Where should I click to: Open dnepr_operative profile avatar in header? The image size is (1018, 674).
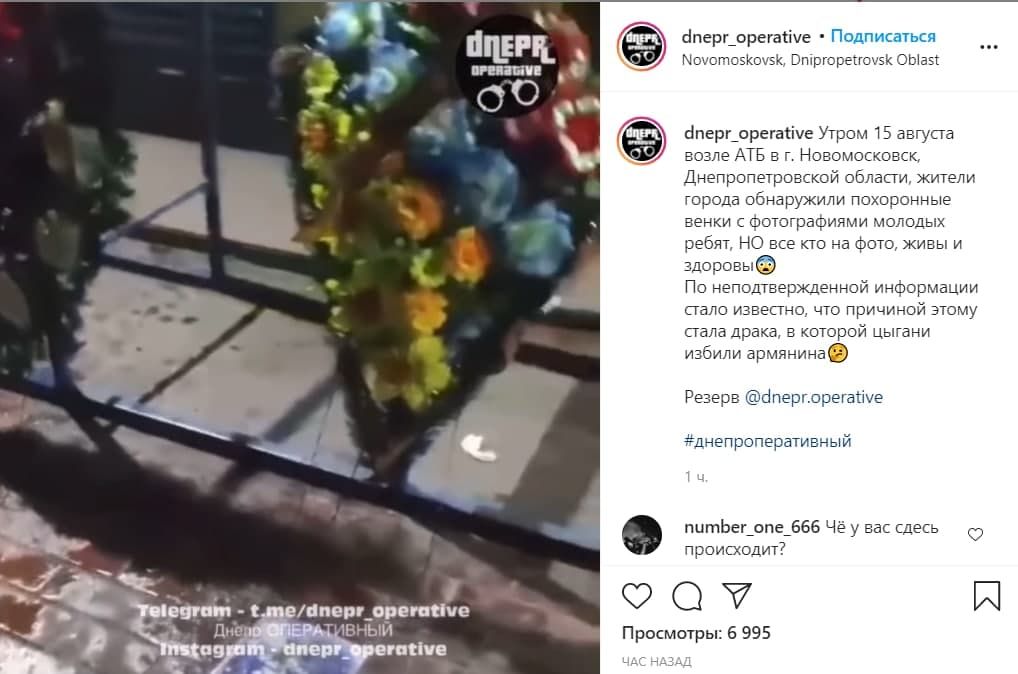[x=641, y=46]
